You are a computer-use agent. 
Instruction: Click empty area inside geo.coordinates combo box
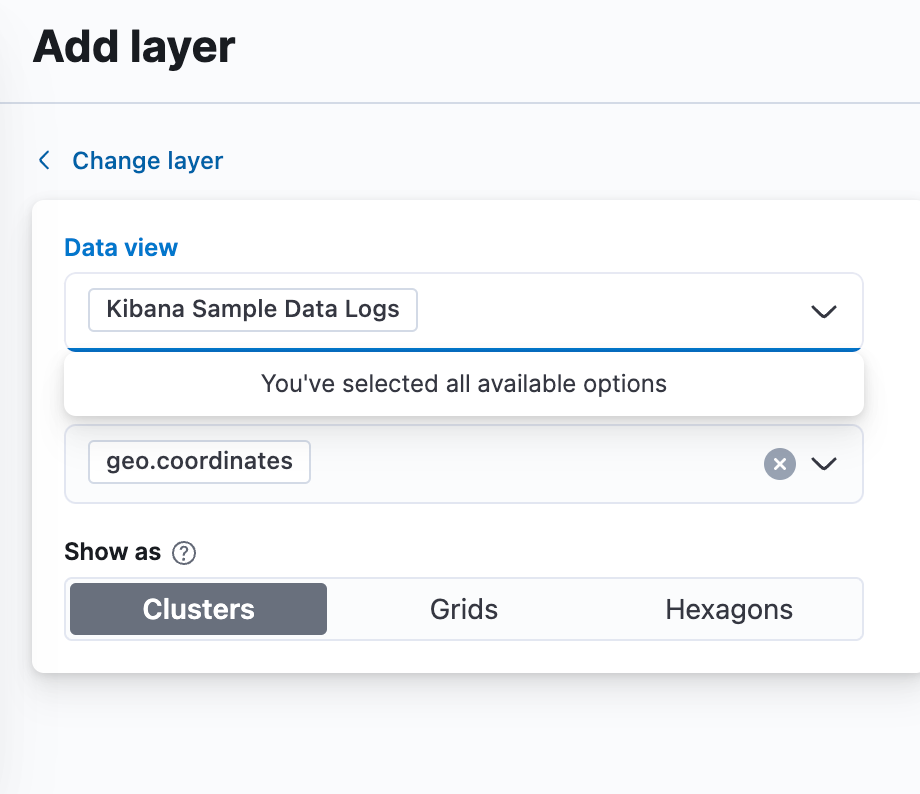click(x=534, y=464)
